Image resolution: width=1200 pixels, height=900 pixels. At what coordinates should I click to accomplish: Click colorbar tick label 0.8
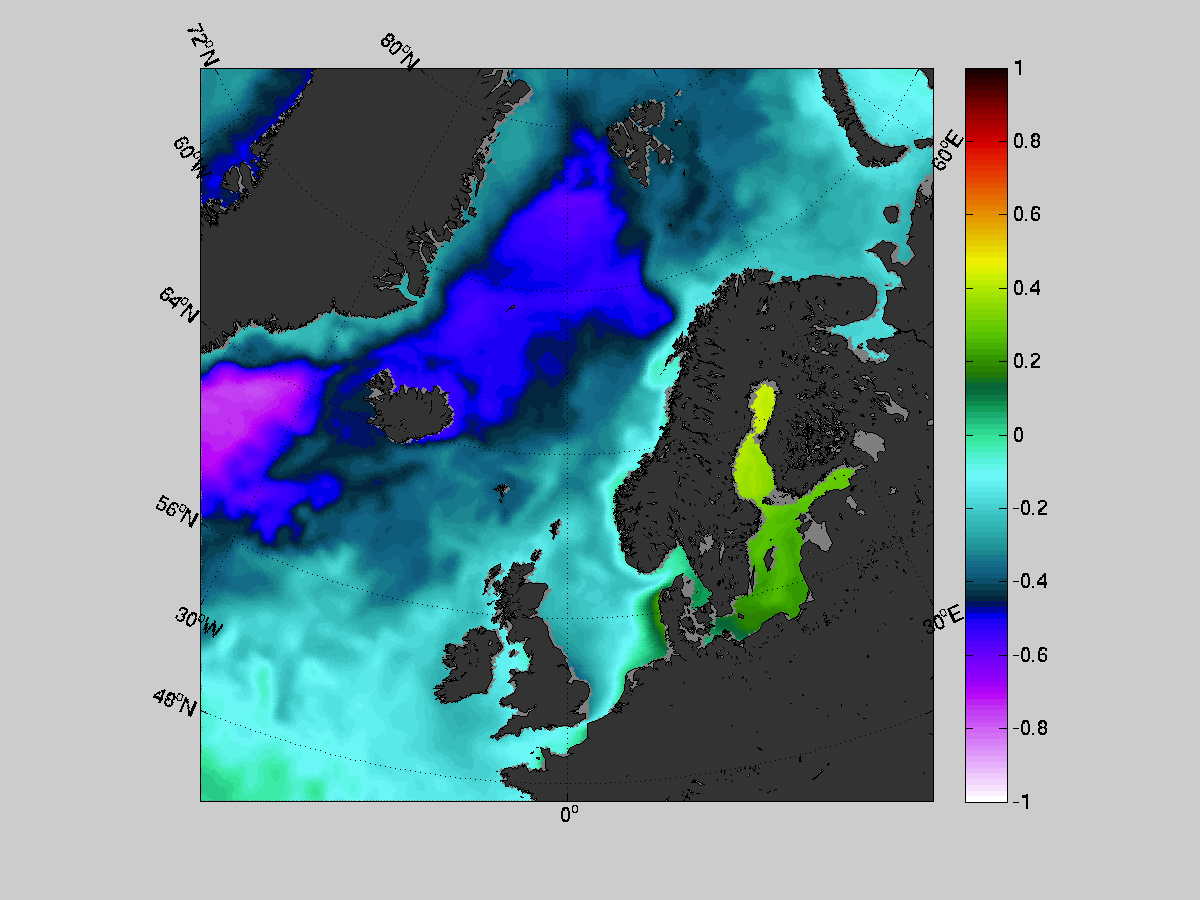[1025, 141]
